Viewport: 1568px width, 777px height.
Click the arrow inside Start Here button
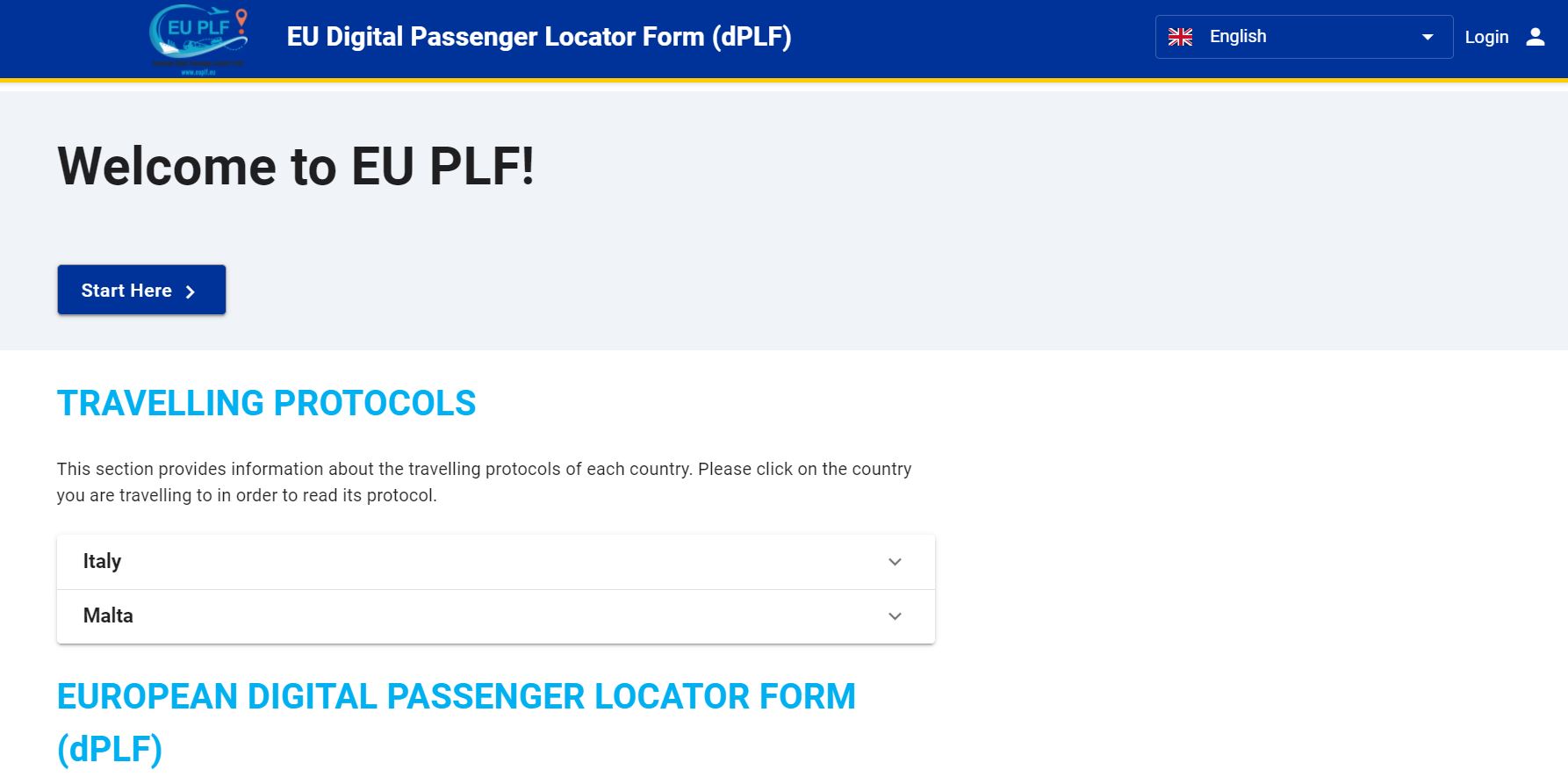tap(191, 291)
